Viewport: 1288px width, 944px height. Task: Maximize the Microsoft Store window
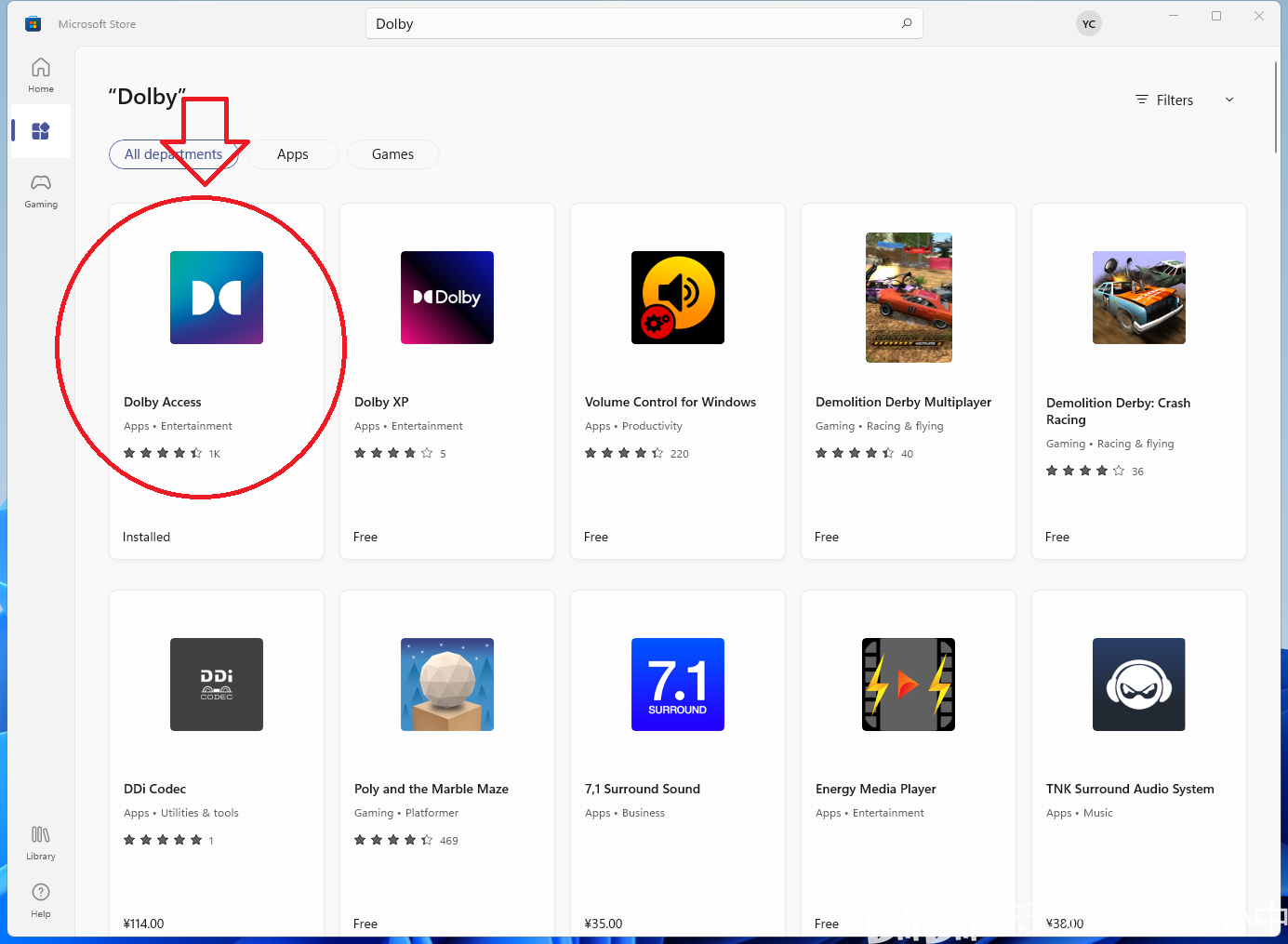1216,16
